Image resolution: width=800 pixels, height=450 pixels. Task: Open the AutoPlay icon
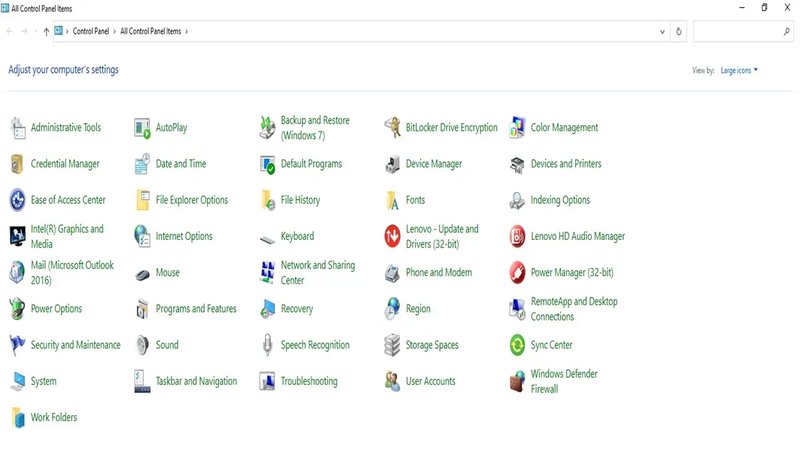click(x=142, y=128)
